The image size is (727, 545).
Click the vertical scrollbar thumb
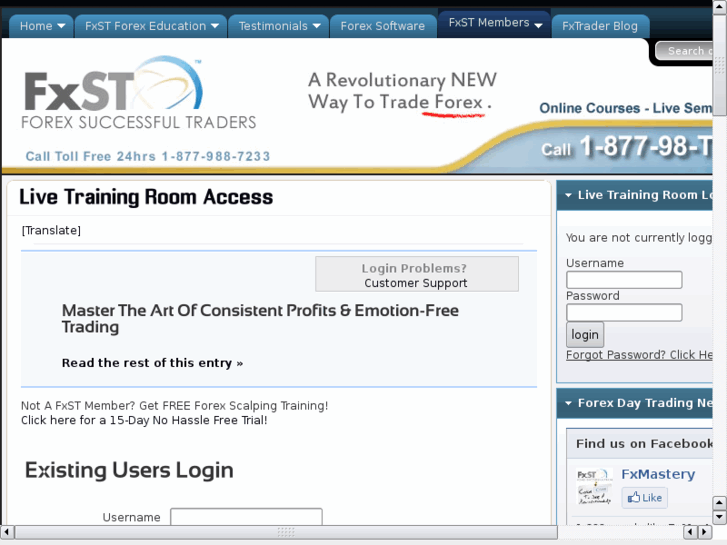click(x=719, y=65)
